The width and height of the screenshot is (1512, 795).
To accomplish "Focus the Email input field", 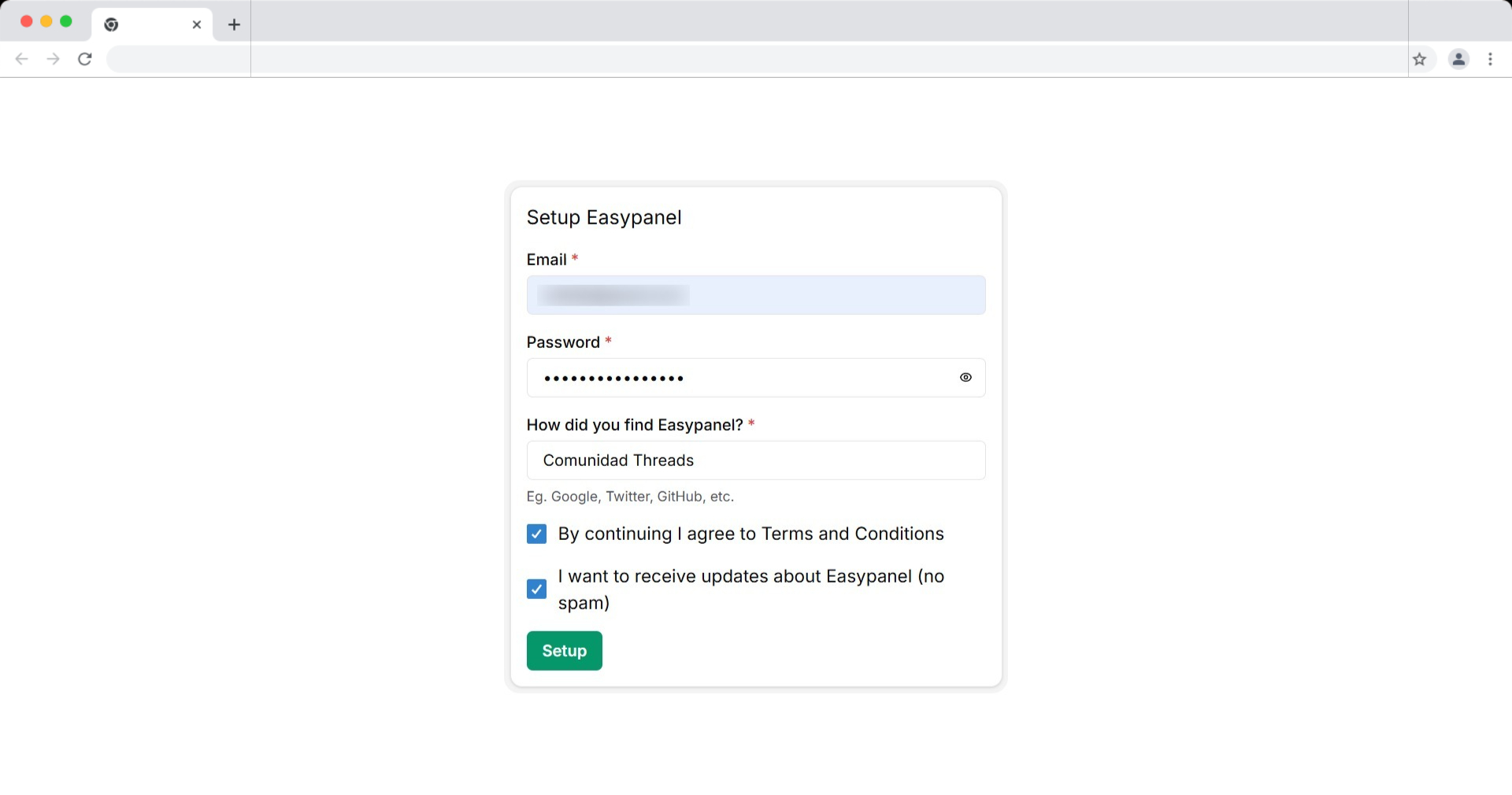I will click(x=756, y=295).
